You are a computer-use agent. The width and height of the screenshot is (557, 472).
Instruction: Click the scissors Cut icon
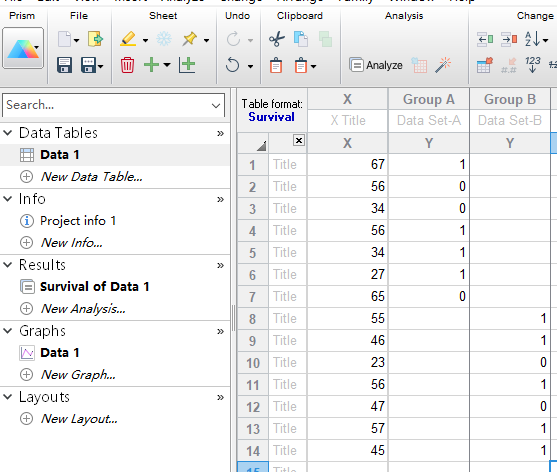coord(277,39)
